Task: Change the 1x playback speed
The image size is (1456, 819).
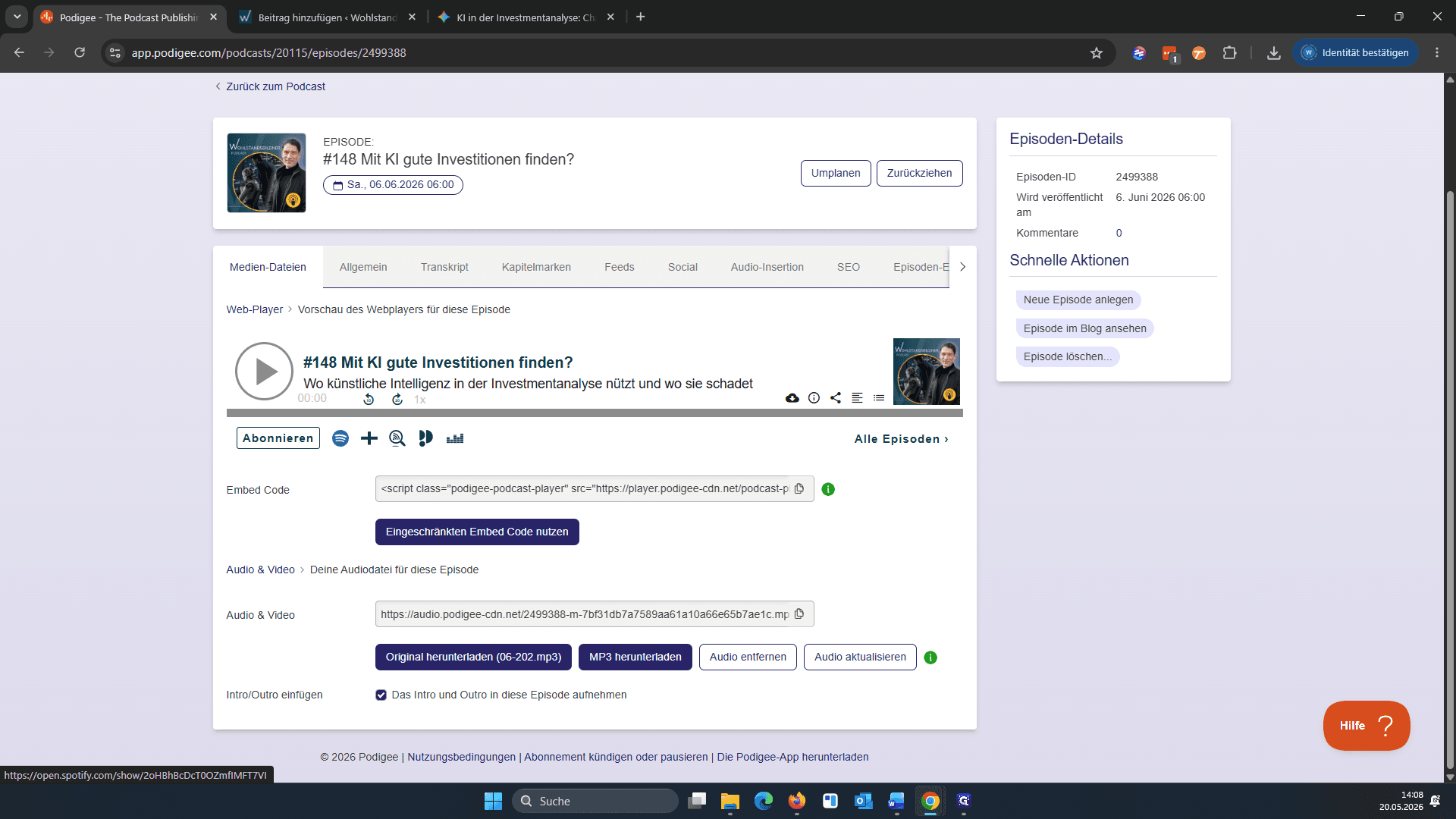Action: tap(420, 400)
